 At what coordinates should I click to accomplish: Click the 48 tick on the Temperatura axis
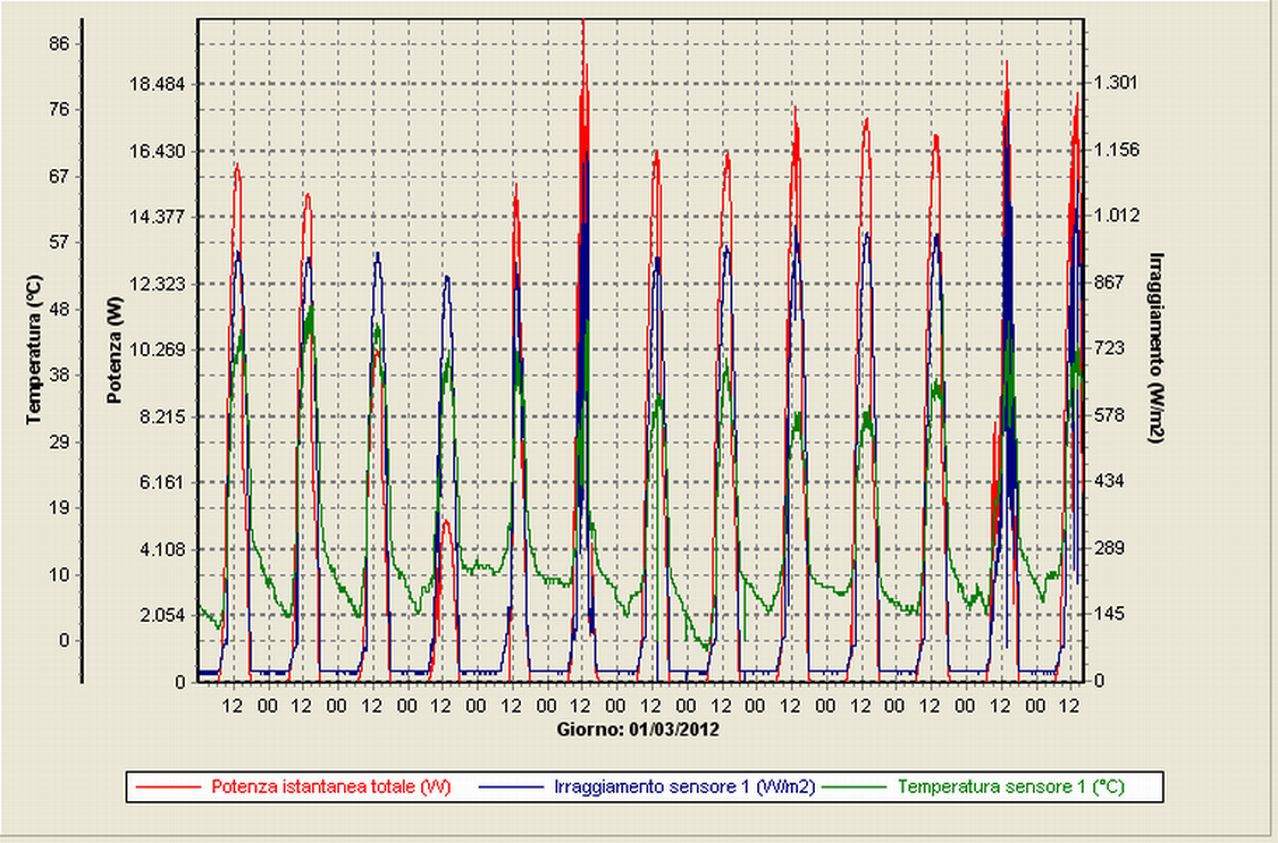59,309
